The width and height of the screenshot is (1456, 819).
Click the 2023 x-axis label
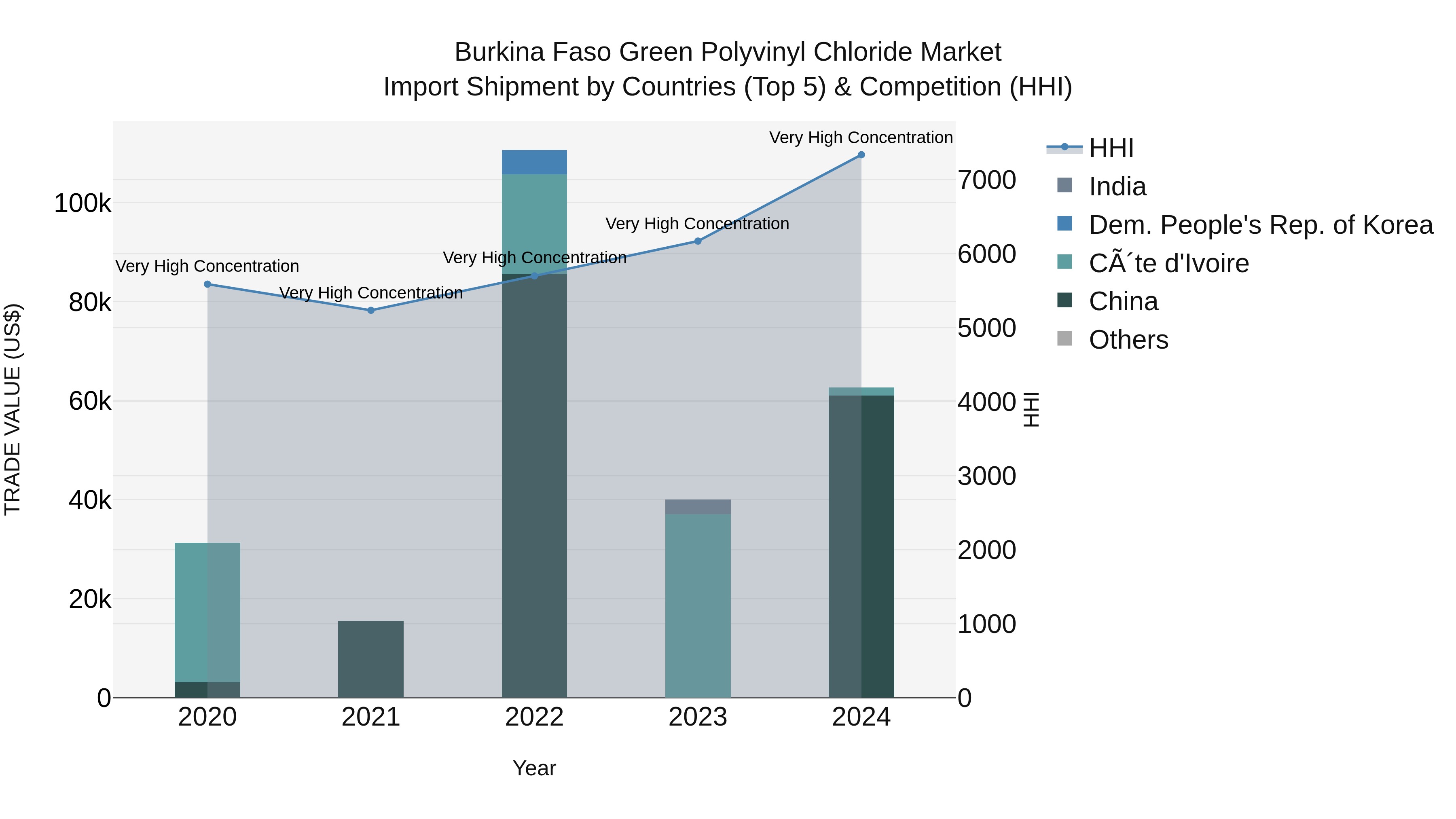698,717
